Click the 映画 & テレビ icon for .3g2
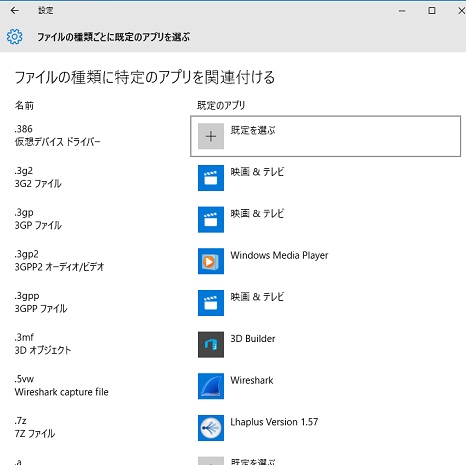This screenshot has height=465, width=466. pyautogui.click(x=211, y=178)
